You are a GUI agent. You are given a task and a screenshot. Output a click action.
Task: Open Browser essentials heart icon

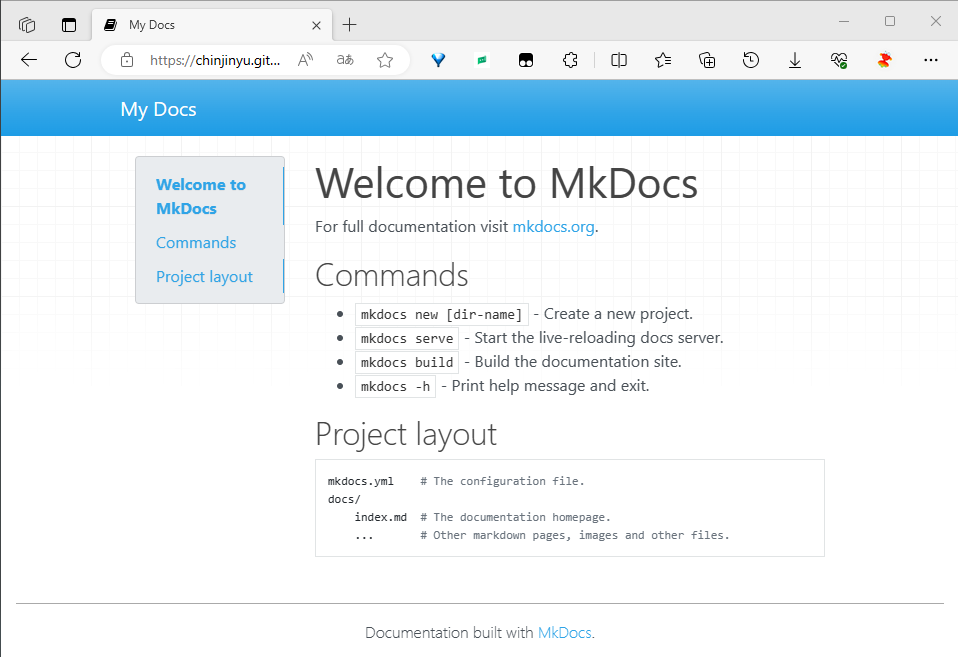tap(839, 60)
